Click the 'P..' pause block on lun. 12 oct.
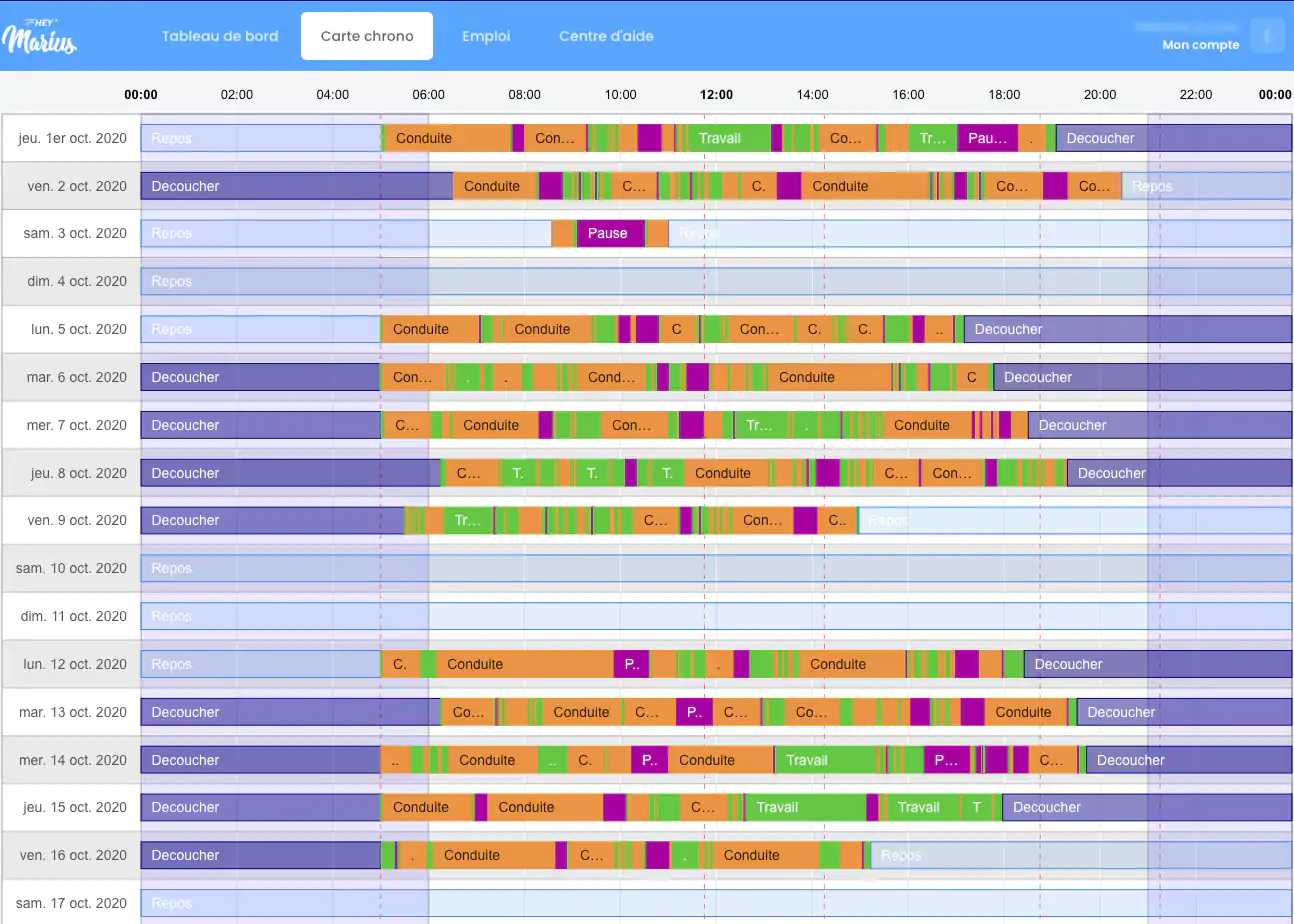 click(x=631, y=664)
